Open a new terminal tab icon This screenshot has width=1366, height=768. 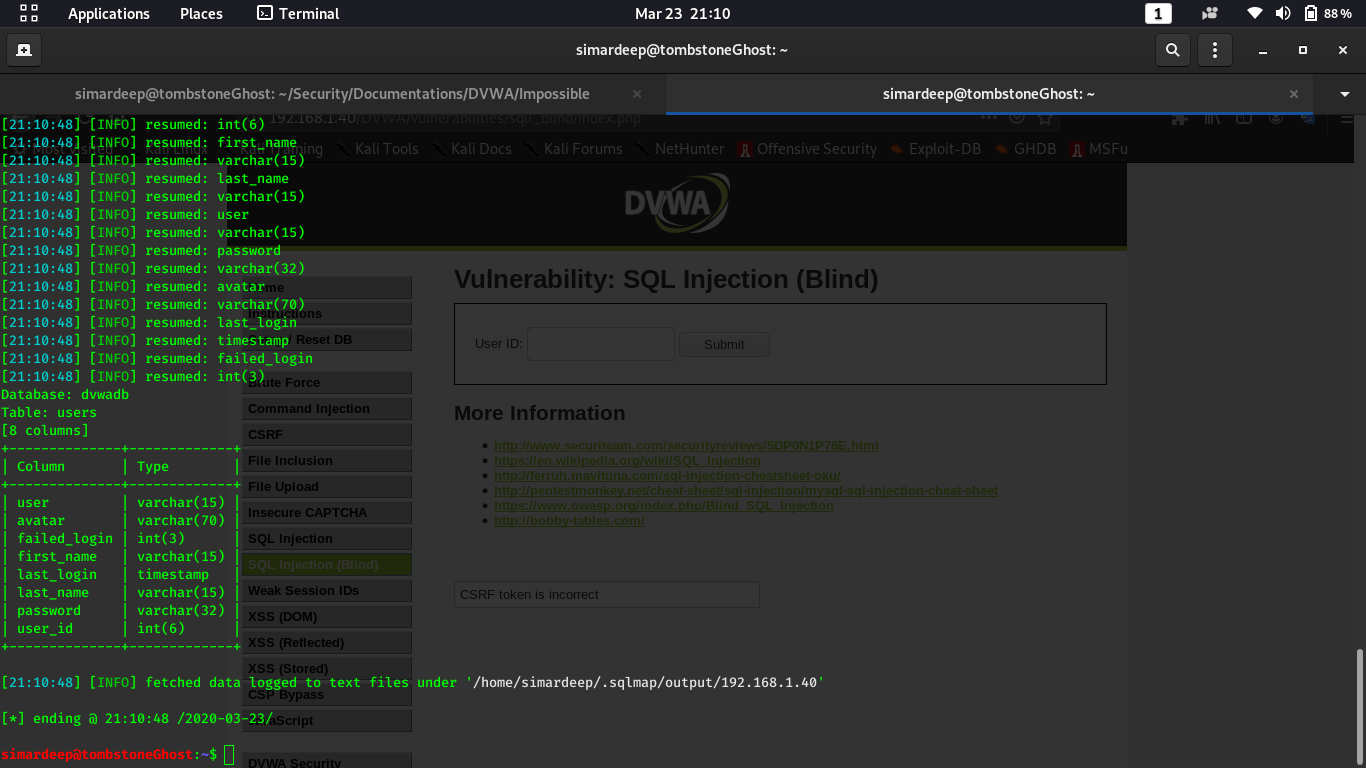pyautogui.click(x=24, y=49)
